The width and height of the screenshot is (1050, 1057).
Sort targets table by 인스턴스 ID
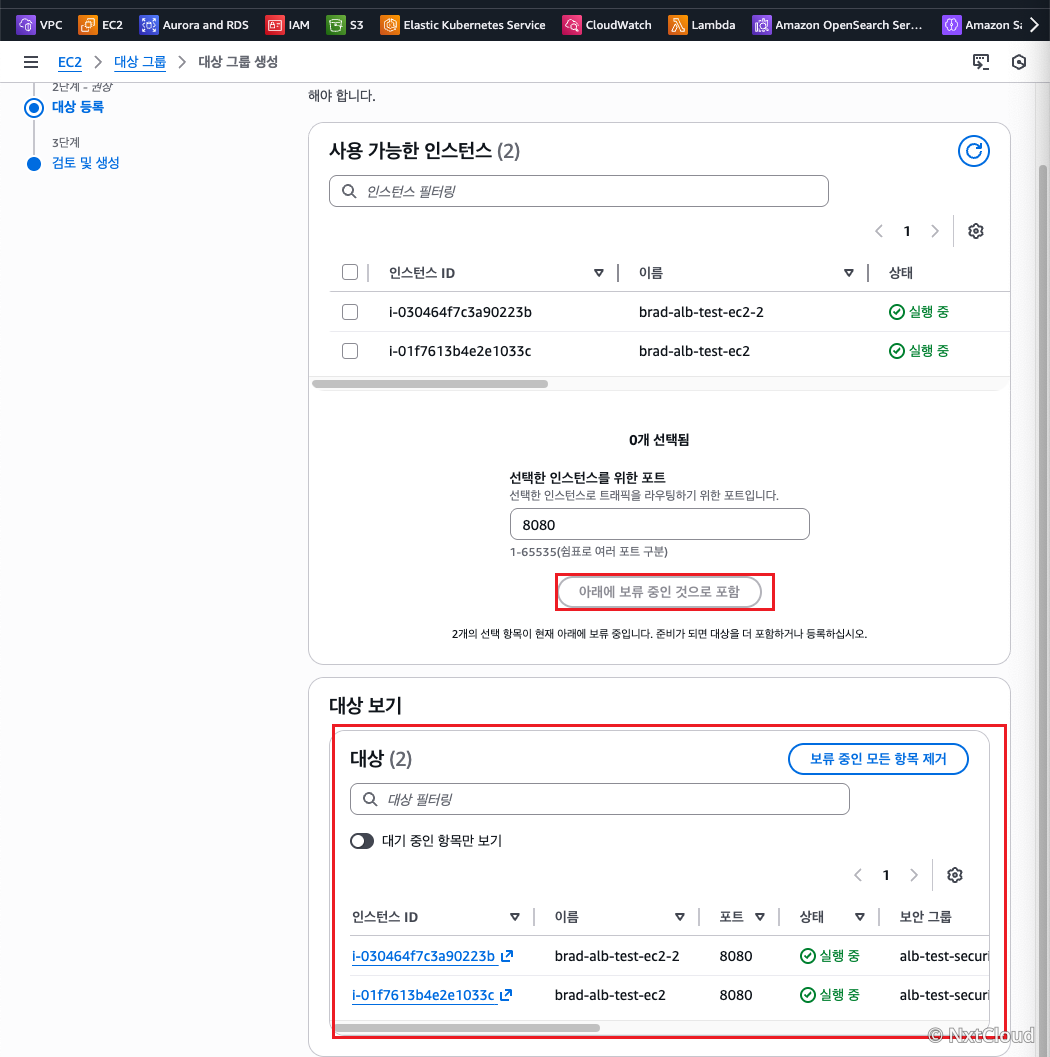515,917
